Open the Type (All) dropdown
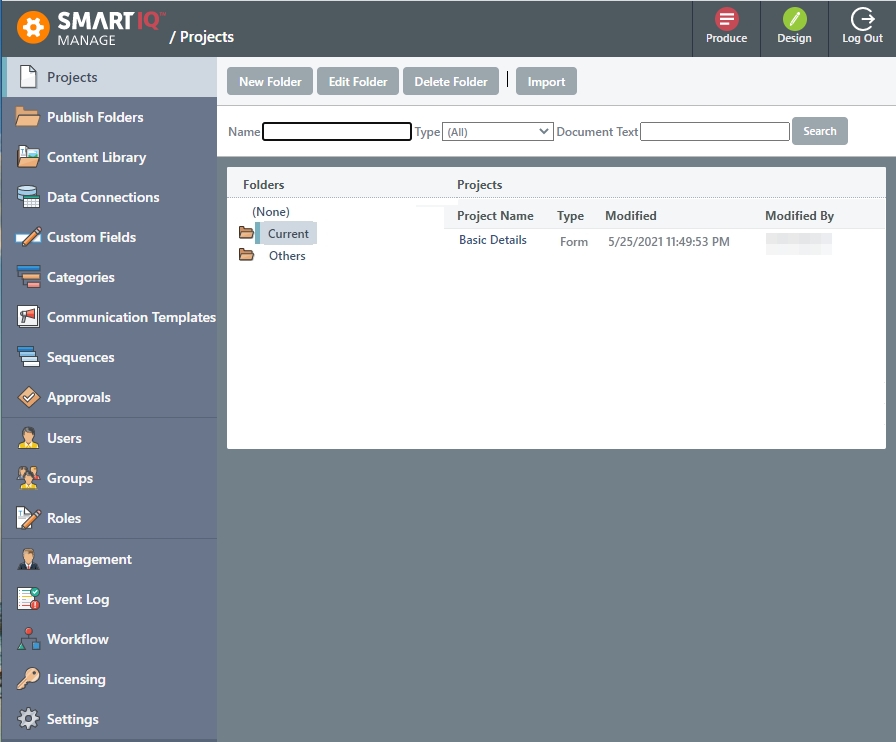Screen dimensions: 896x742 497,131
